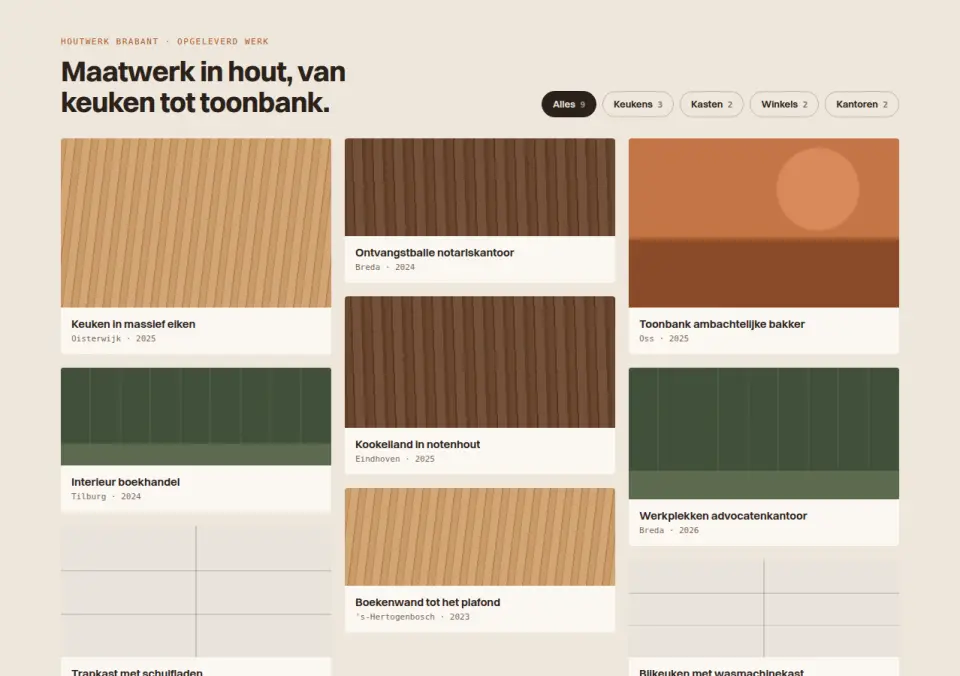Switch to the Winkels filter
Screen dimensions: 960x676
[x=784, y=104]
